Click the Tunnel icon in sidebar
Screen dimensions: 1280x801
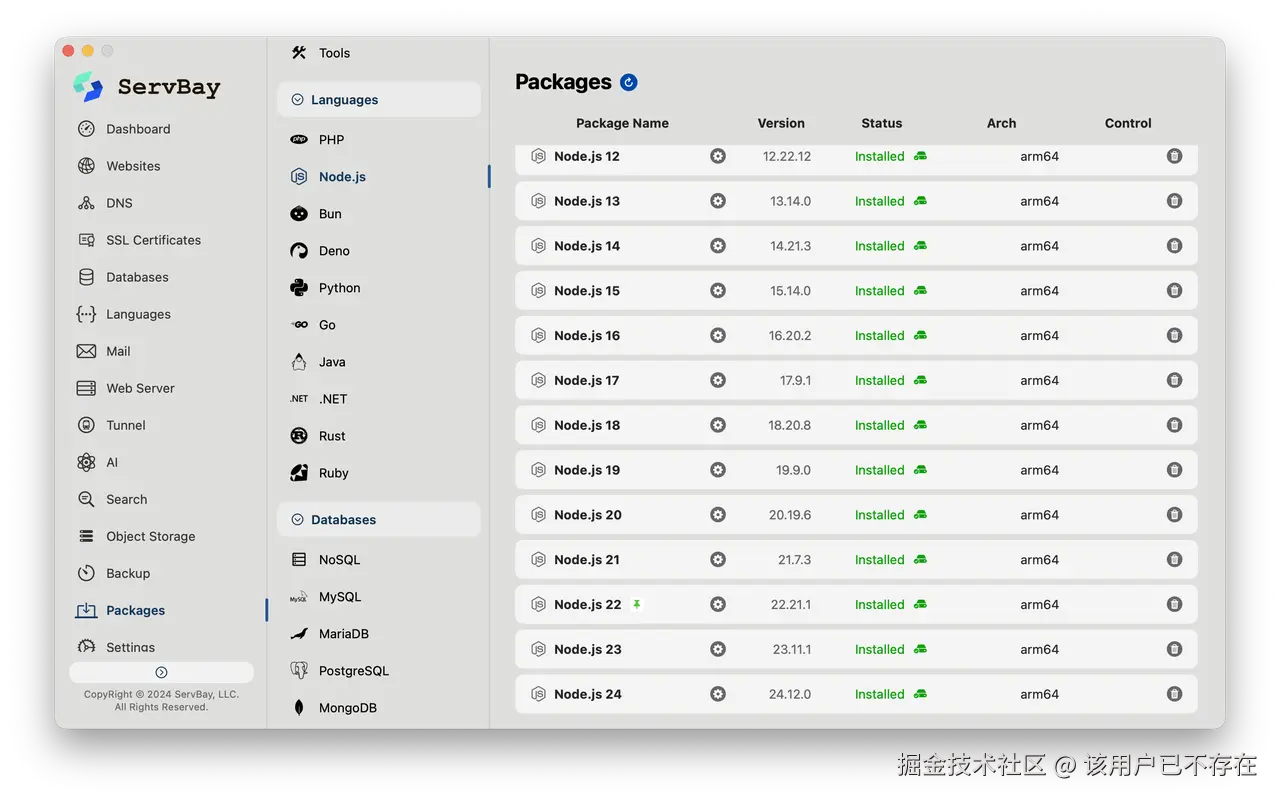pos(87,425)
